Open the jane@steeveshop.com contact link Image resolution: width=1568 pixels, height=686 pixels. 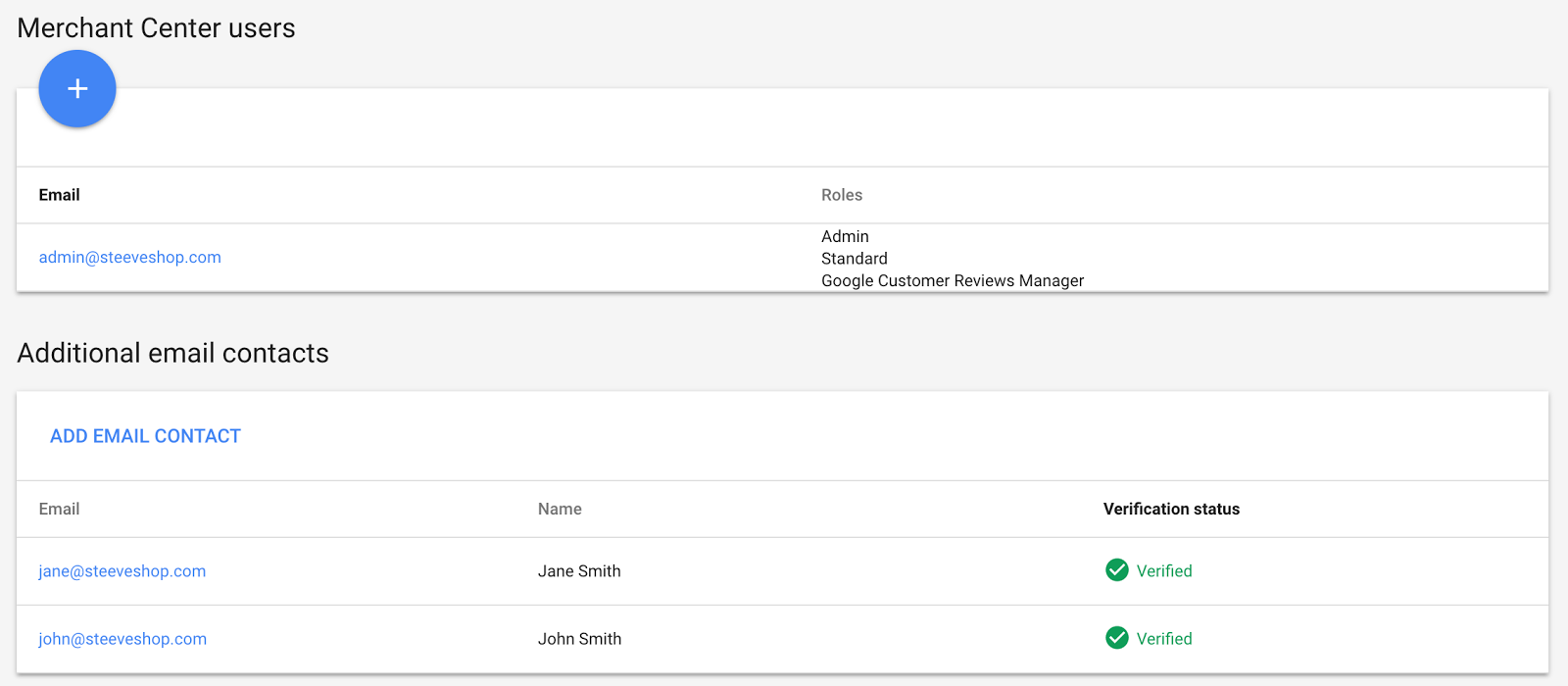tap(122, 571)
